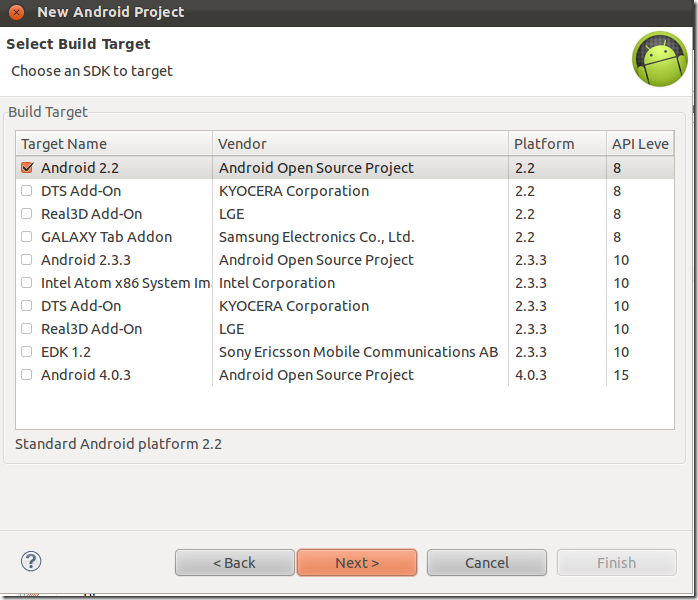Click the help question mark icon
Image resolution: width=698 pixels, height=600 pixels.
click(31, 561)
